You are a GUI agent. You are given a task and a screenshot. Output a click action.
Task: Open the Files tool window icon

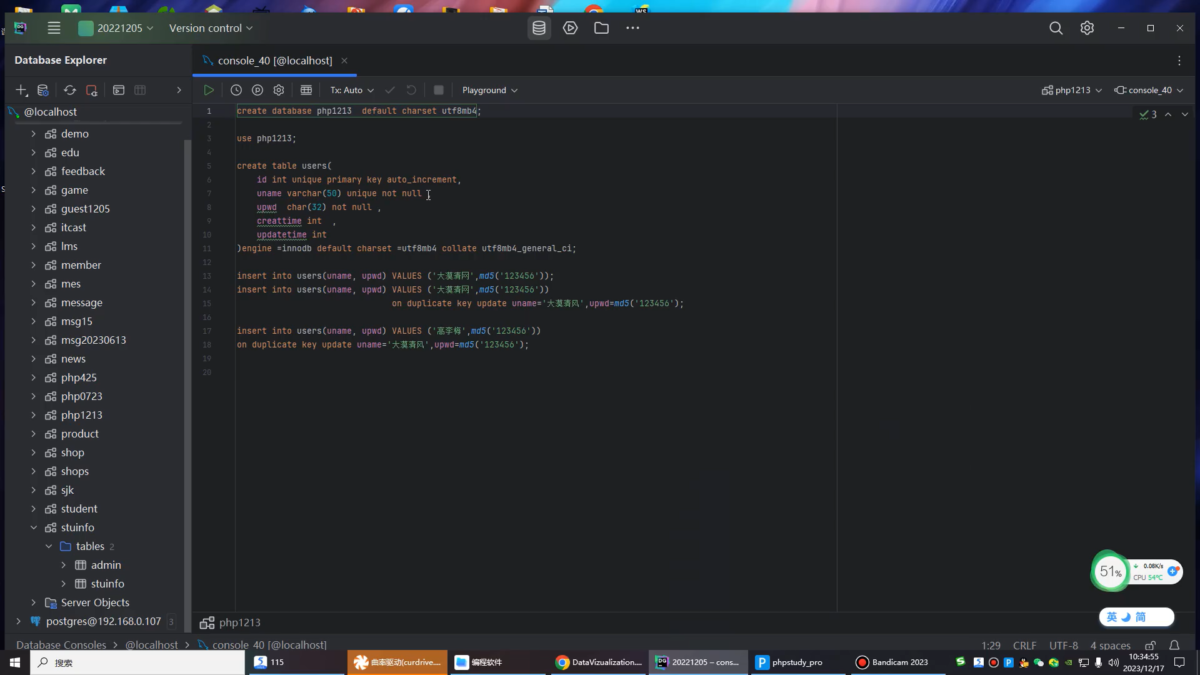click(601, 28)
